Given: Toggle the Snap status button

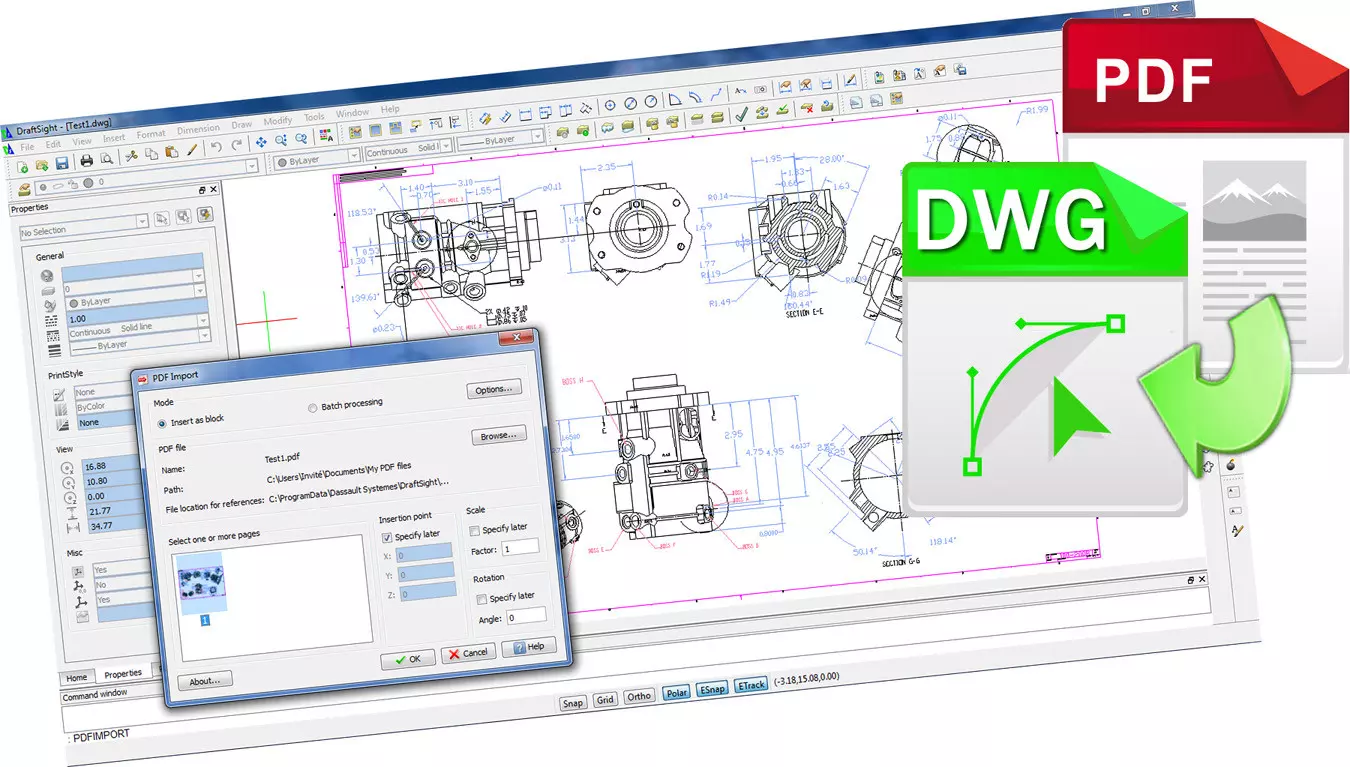Looking at the screenshot, I should click(x=572, y=702).
